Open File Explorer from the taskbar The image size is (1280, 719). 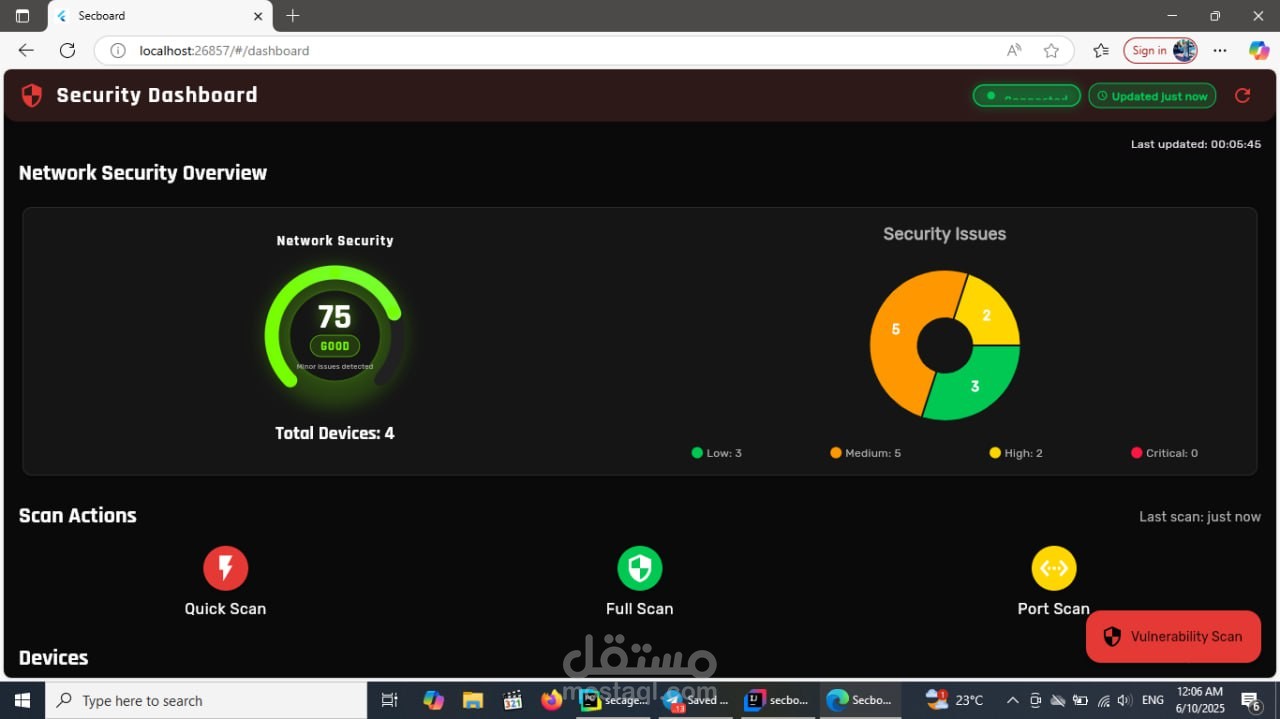point(473,700)
